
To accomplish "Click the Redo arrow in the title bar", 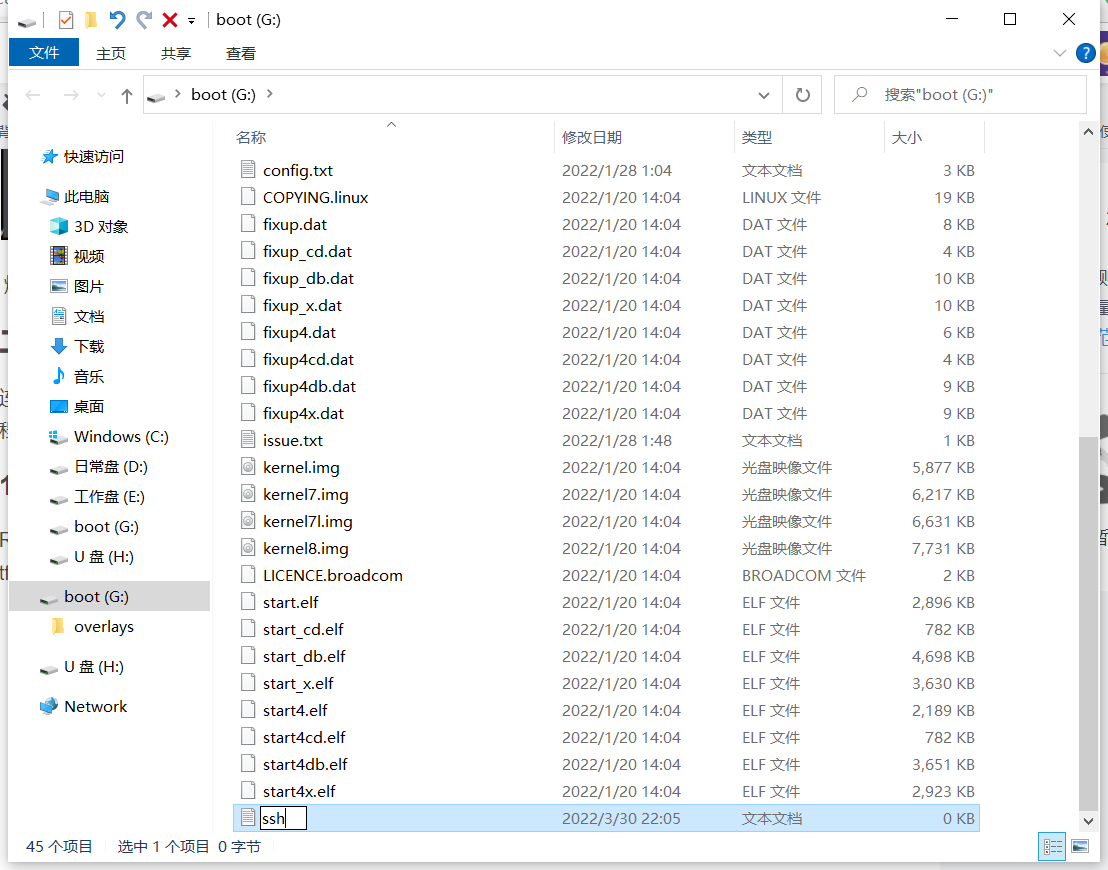I will click(144, 20).
